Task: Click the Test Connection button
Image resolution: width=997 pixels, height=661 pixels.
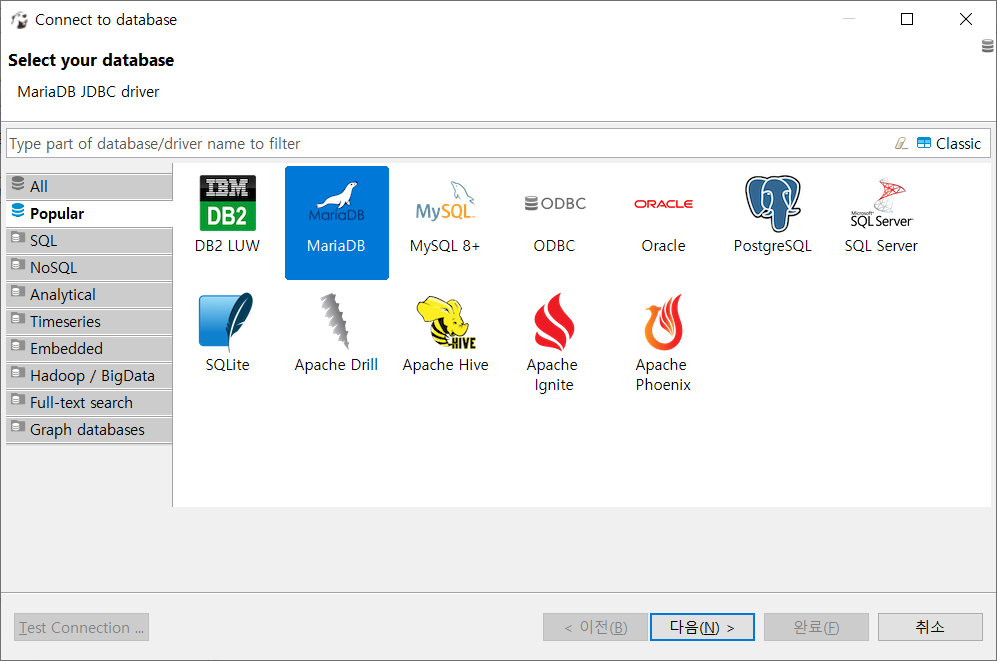Action: (81, 627)
